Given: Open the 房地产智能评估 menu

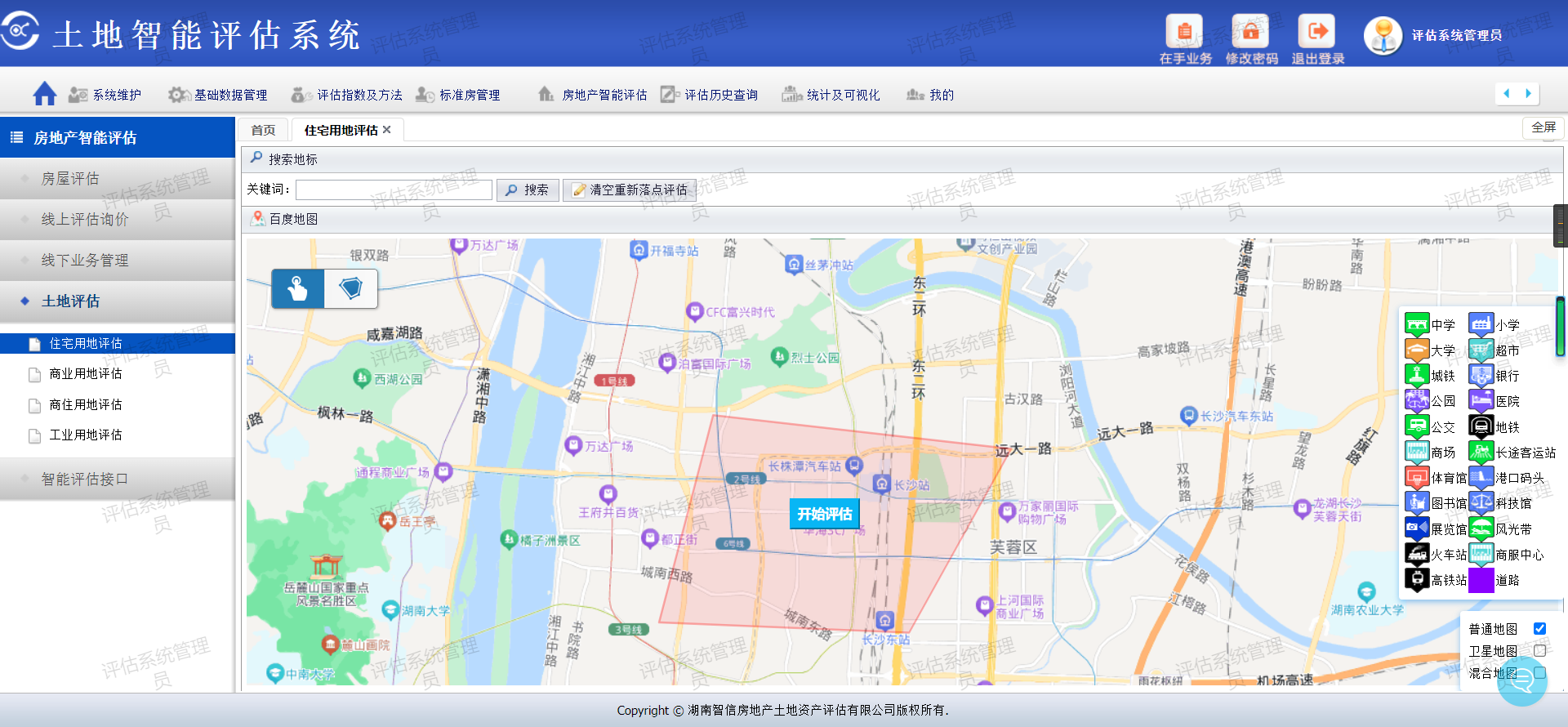Looking at the screenshot, I should tap(593, 95).
